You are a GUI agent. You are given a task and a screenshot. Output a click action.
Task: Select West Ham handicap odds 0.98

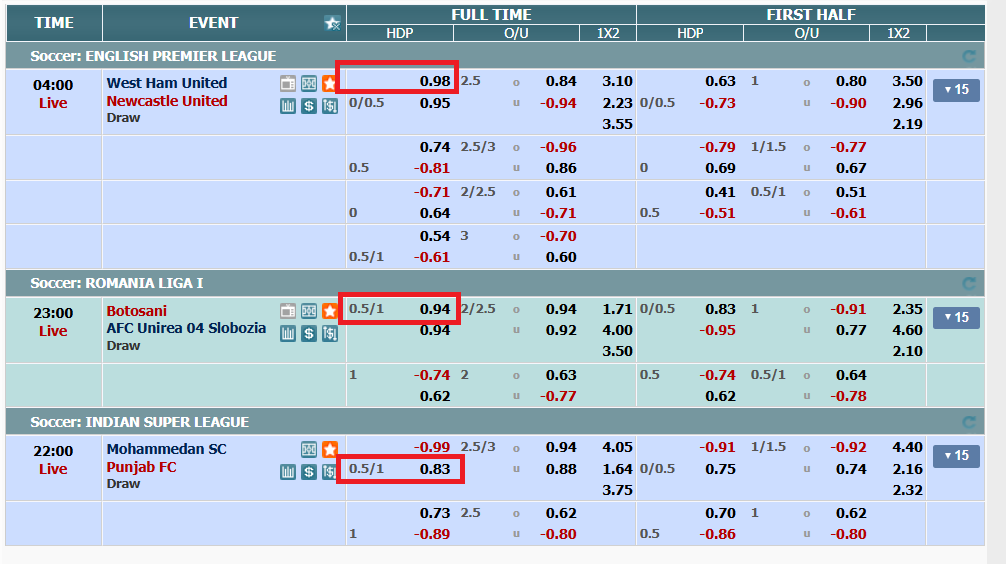(435, 82)
